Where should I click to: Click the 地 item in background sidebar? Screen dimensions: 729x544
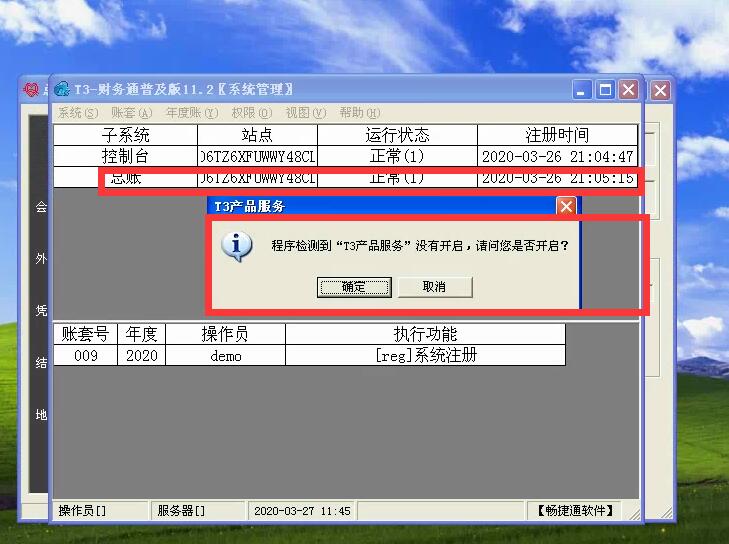click(x=41, y=414)
